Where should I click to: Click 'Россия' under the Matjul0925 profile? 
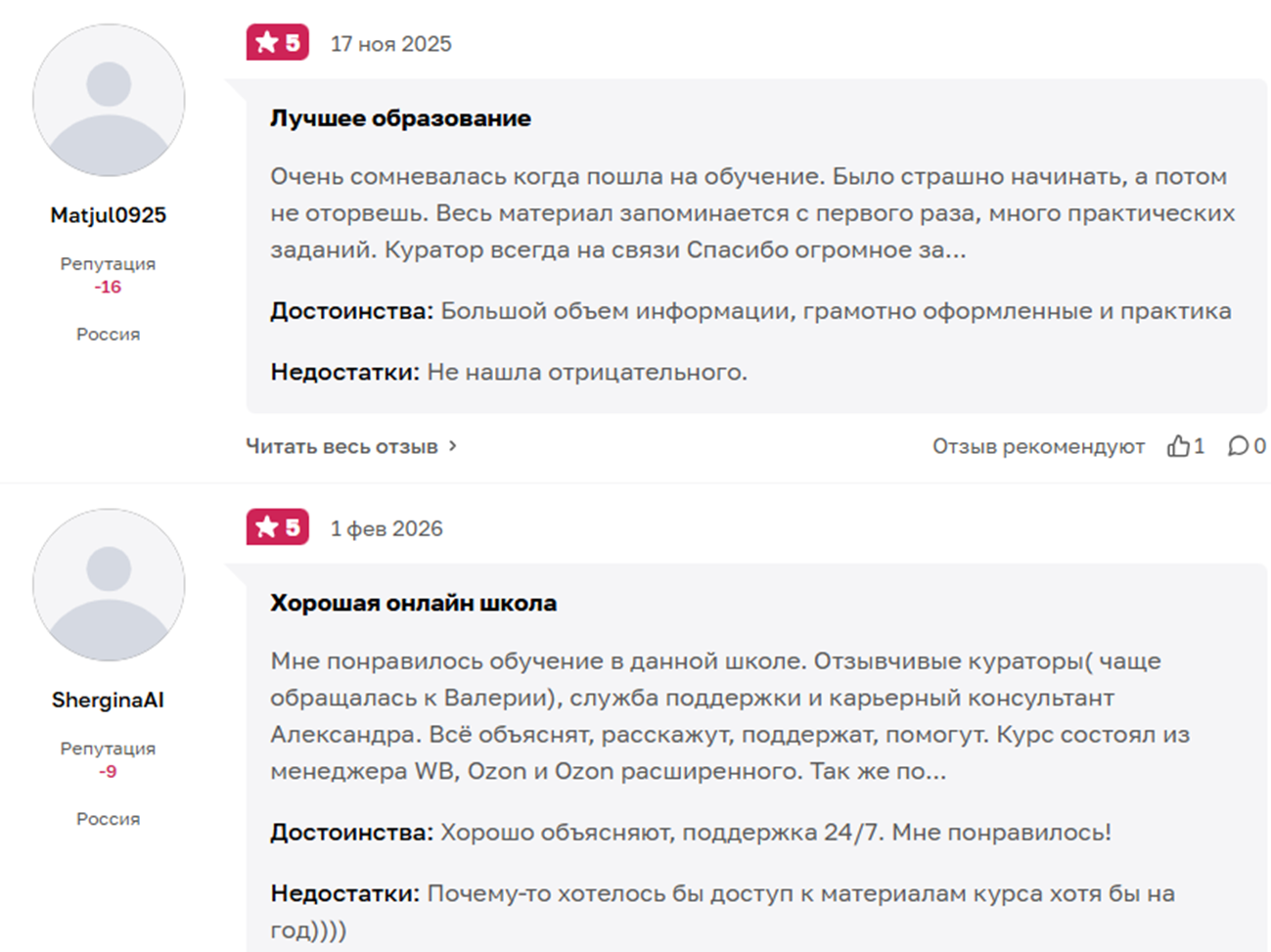point(108,334)
